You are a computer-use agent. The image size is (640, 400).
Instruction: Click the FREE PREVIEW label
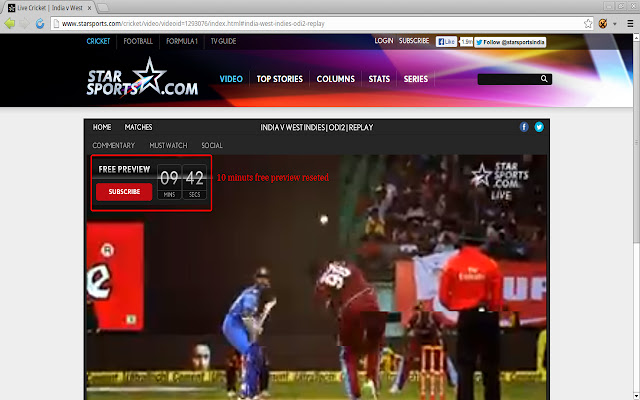124,169
